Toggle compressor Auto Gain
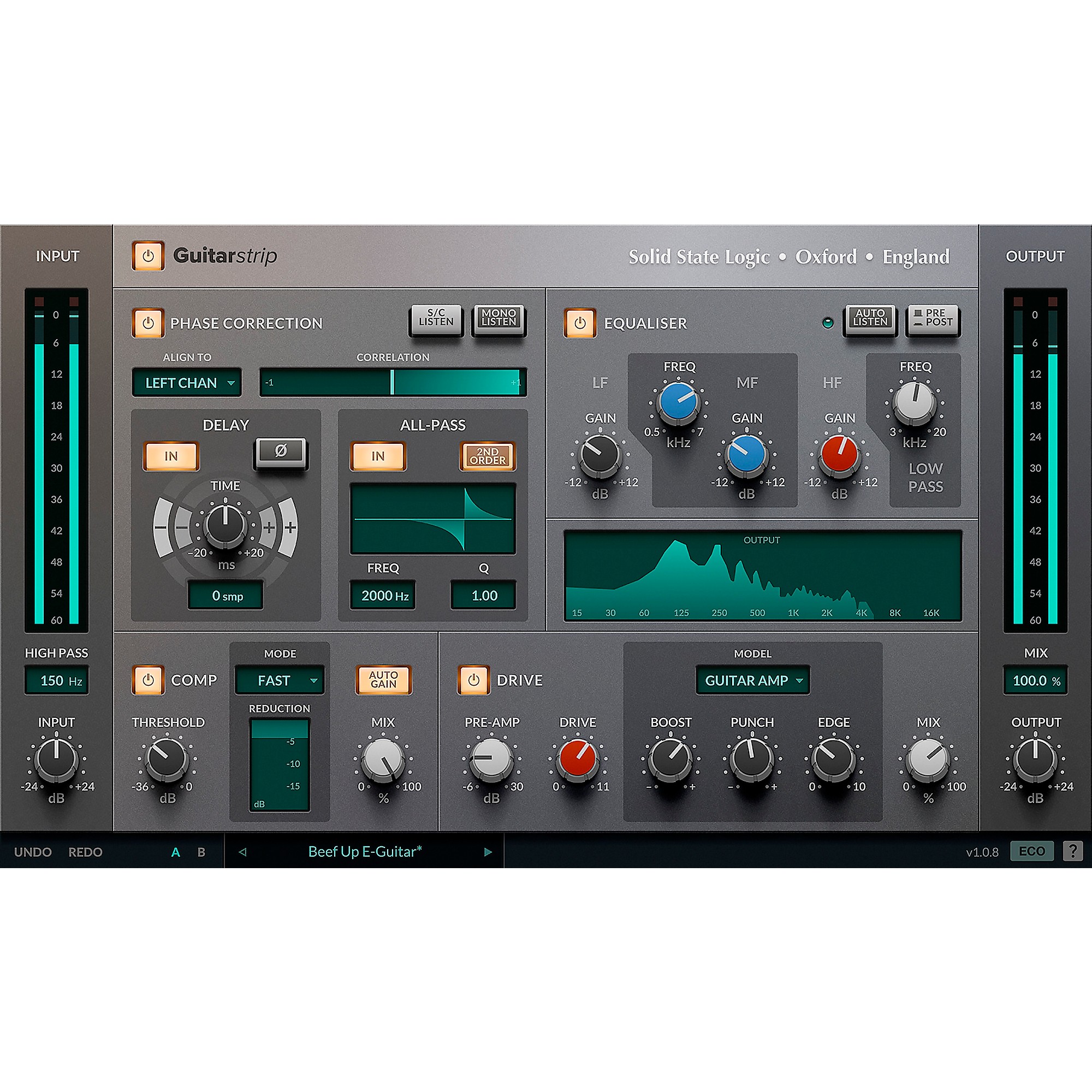 tap(383, 680)
